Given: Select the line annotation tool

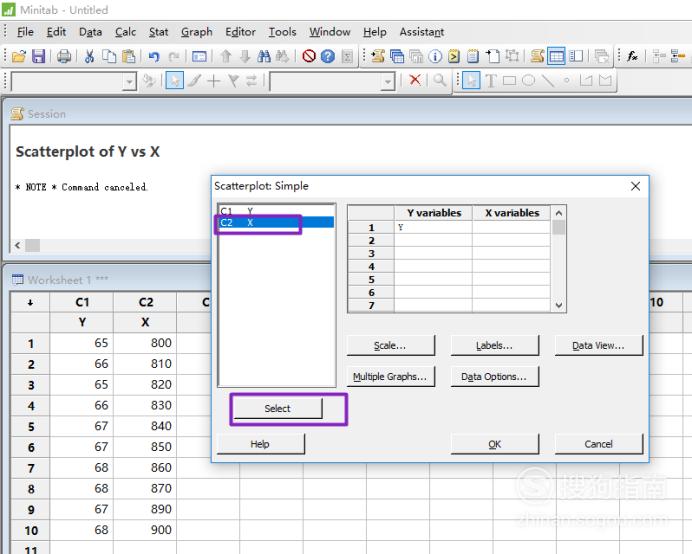Looking at the screenshot, I should tap(548, 81).
